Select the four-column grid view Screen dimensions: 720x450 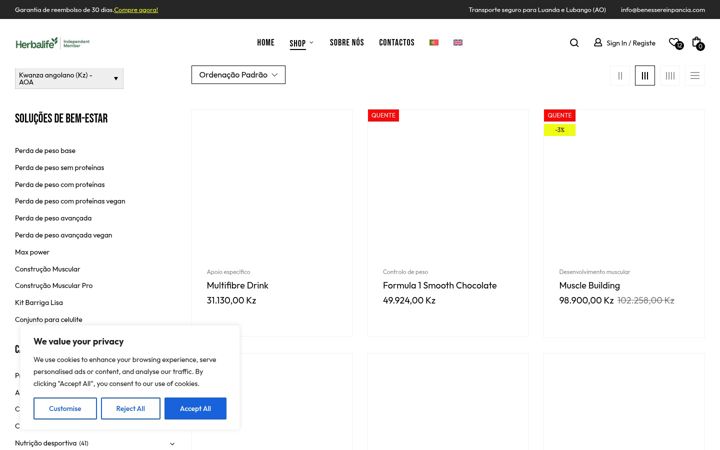670,76
